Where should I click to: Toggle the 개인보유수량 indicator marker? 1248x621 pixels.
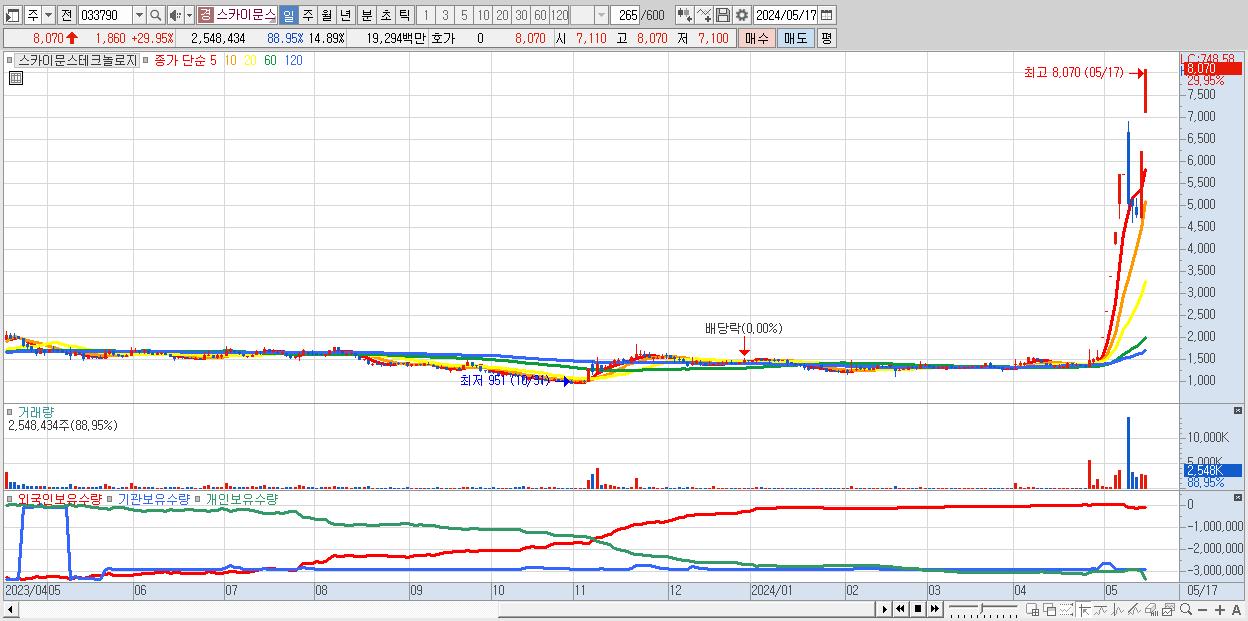[x=198, y=499]
